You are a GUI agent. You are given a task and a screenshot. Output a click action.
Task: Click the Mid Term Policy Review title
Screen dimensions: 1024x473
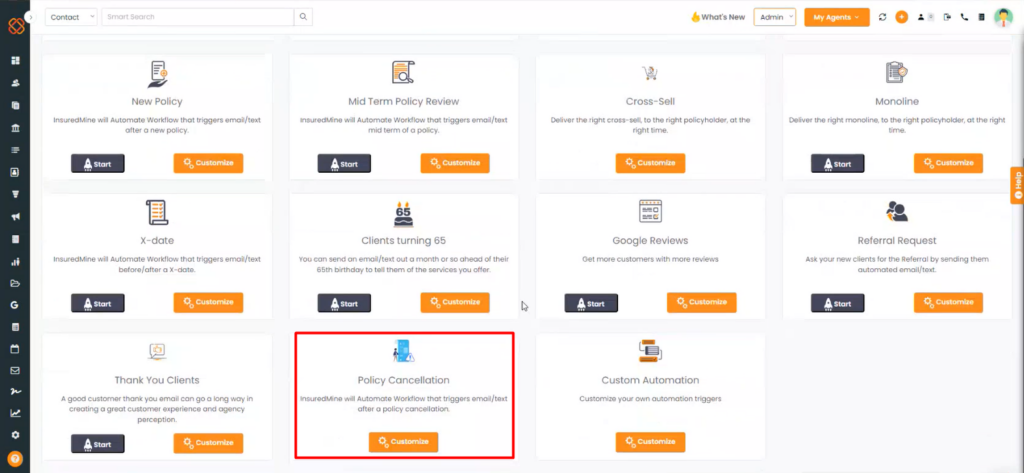404,102
